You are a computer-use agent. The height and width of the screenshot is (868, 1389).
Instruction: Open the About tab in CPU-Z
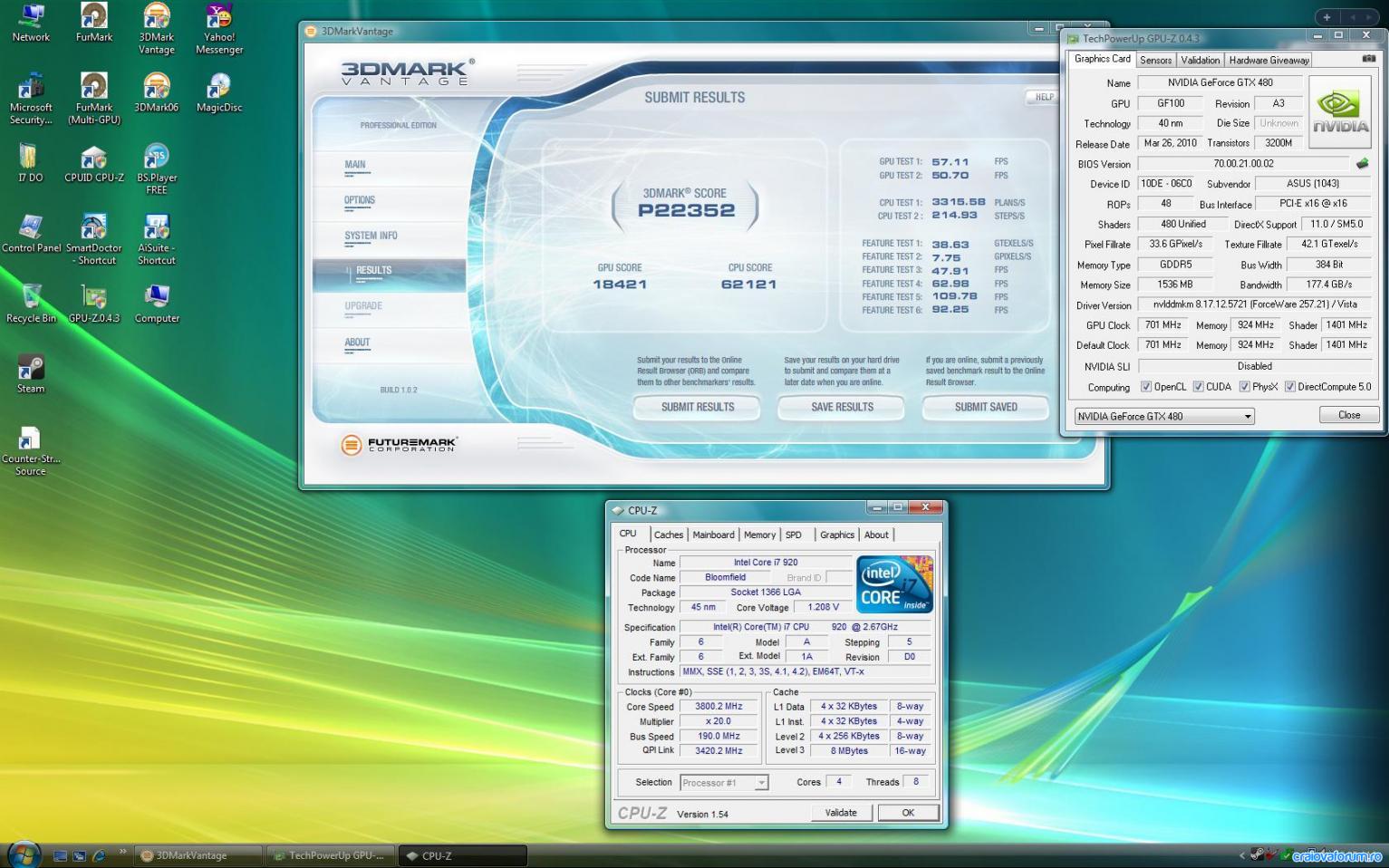pos(876,535)
